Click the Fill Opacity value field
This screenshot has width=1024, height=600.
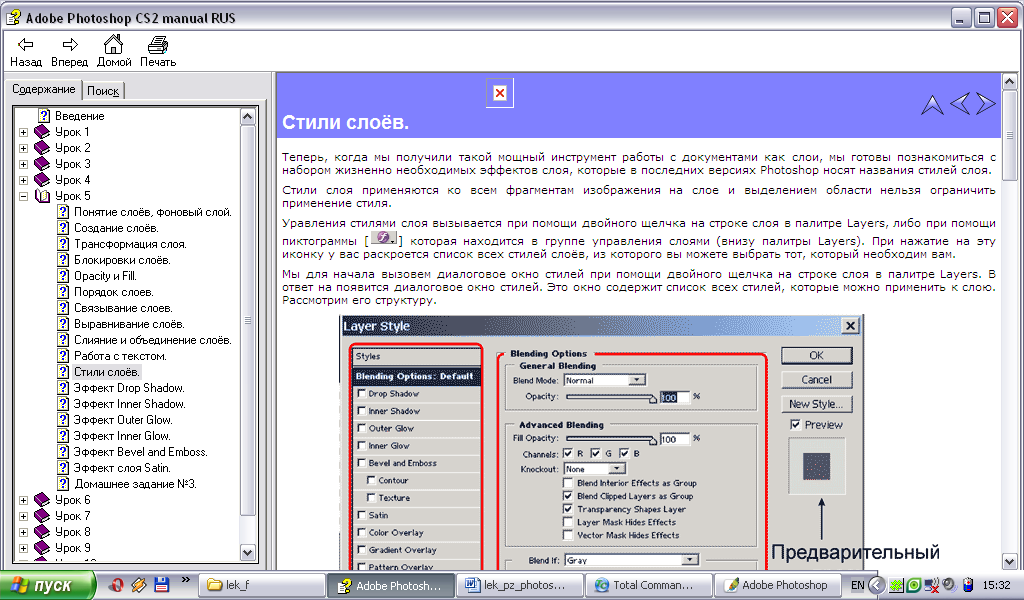(x=675, y=439)
